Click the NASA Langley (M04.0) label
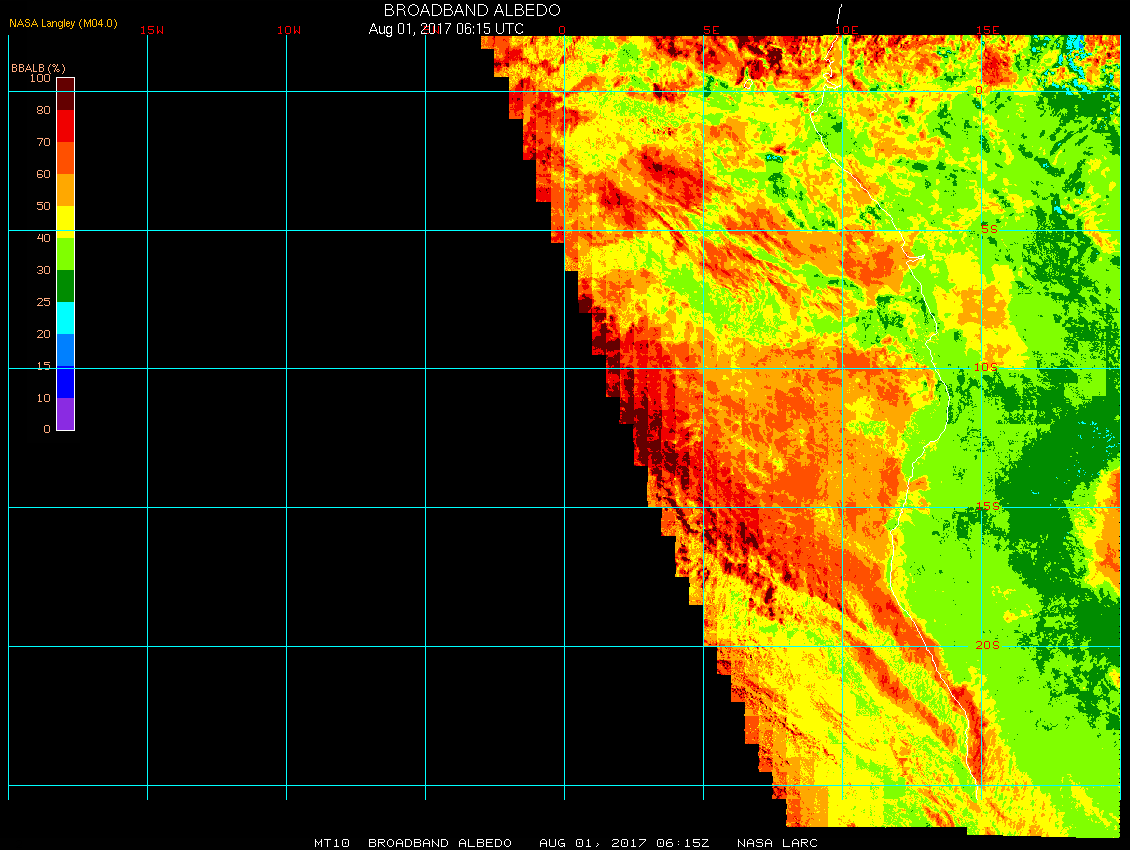 [x=63, y=22]
